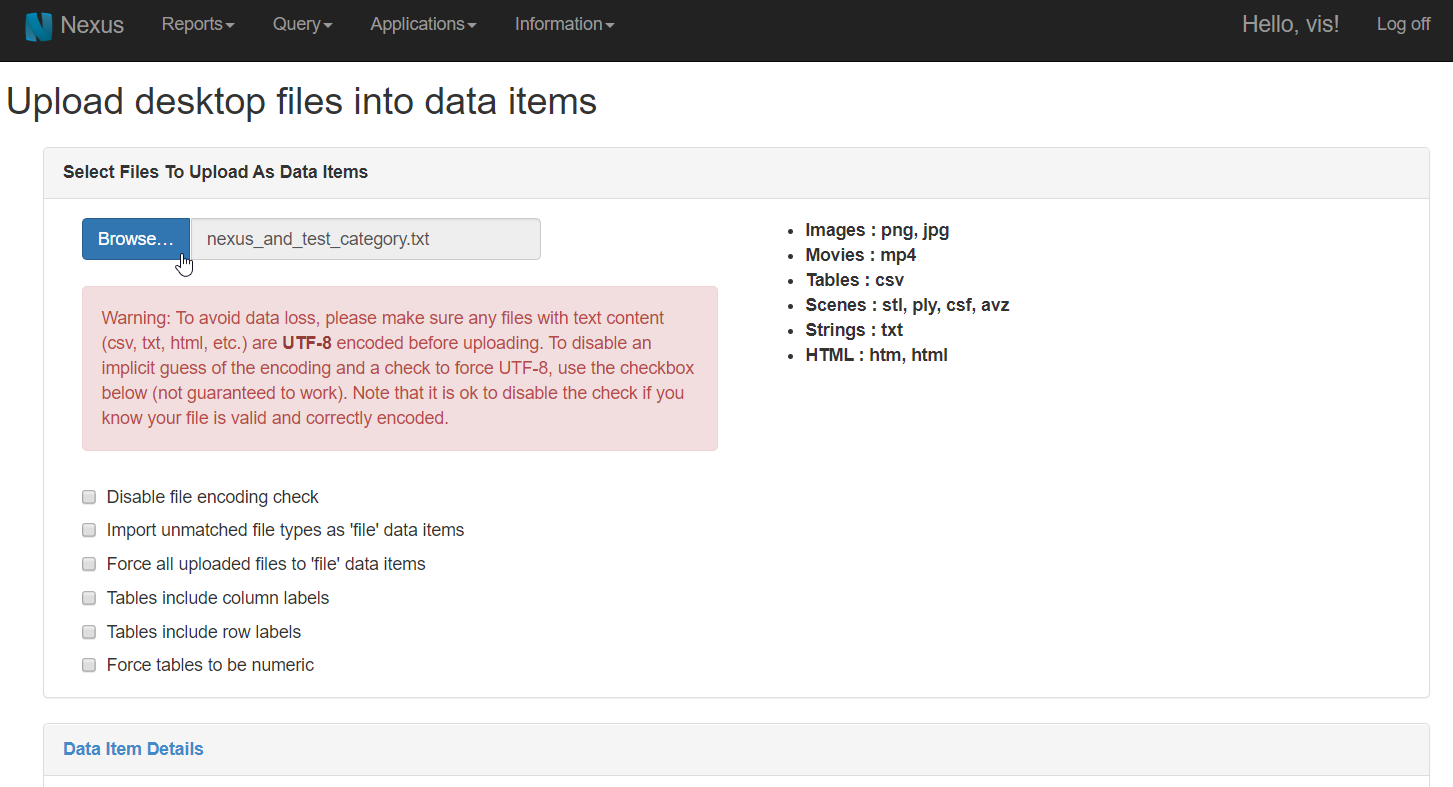Click the Browse… button
The width and height of the screenshot is (1453, 787).
click(x=136, y=239)
